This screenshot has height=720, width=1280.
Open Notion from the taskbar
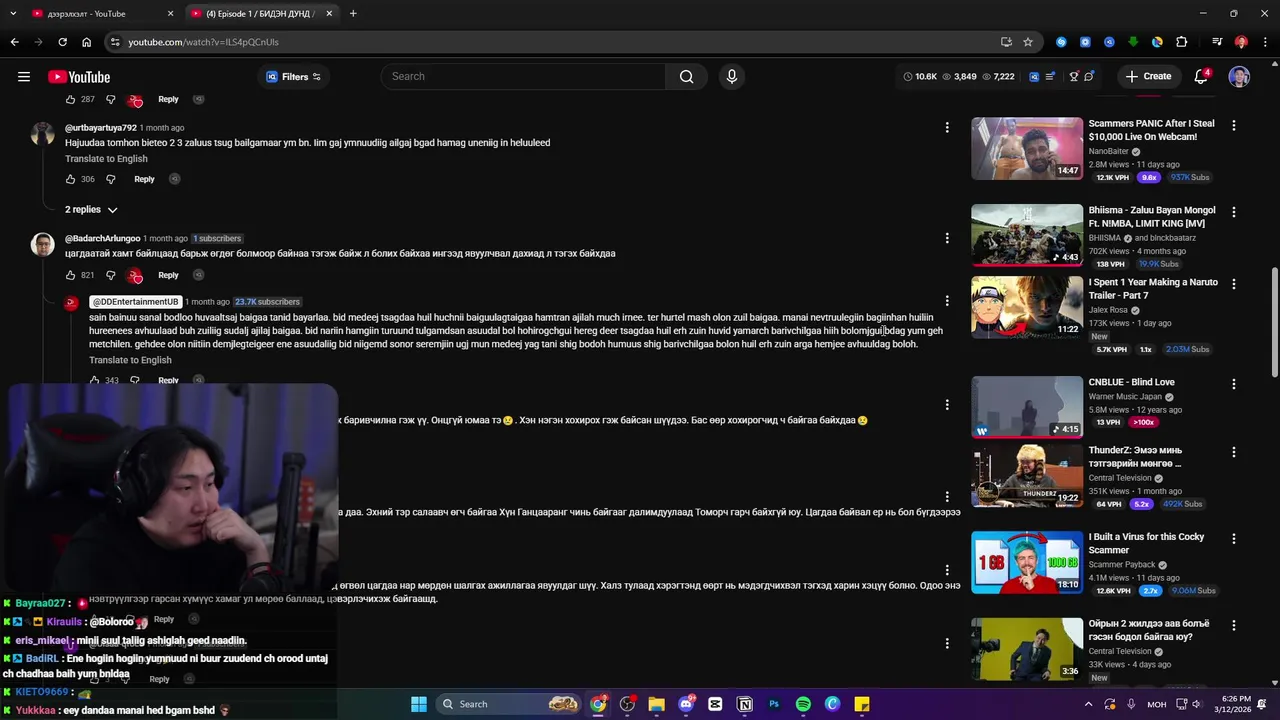745,704
